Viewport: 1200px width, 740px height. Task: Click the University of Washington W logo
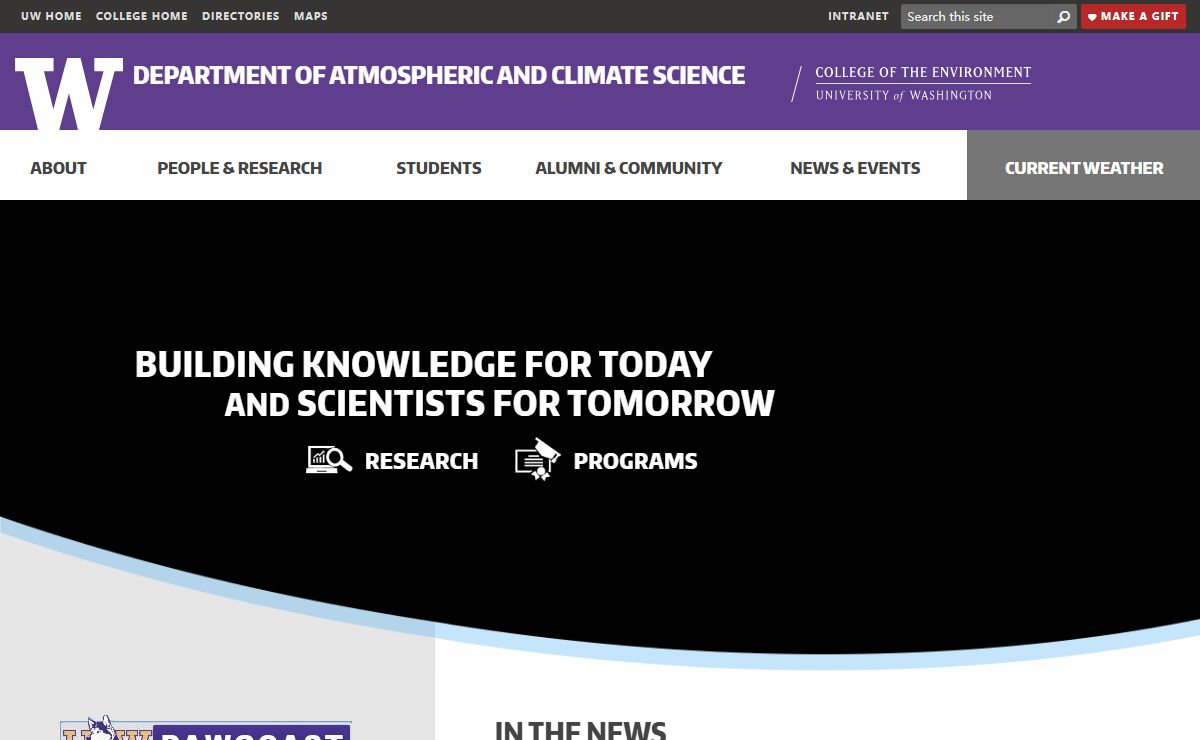(69, 93)
